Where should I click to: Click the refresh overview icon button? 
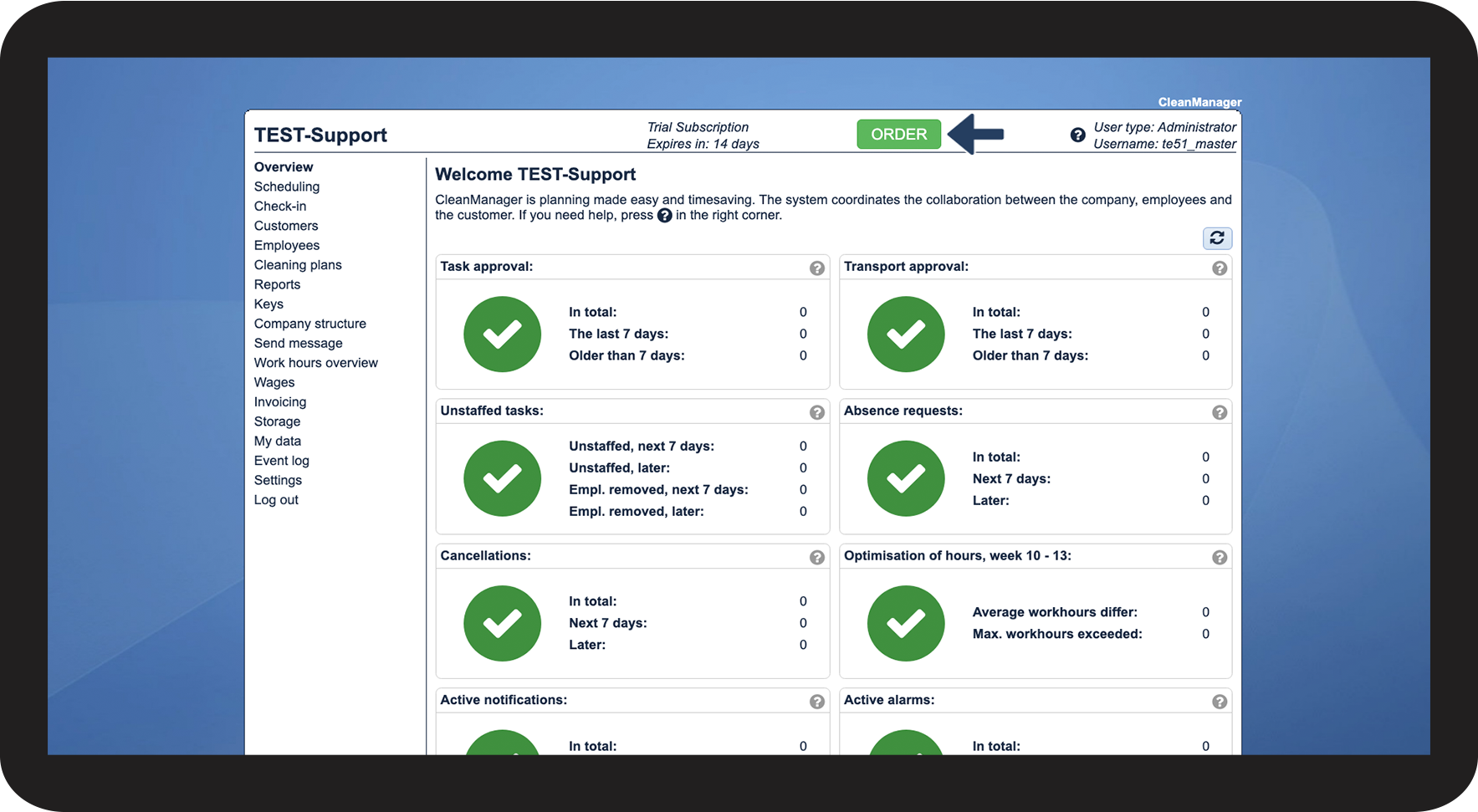(x=1217, y=238)
